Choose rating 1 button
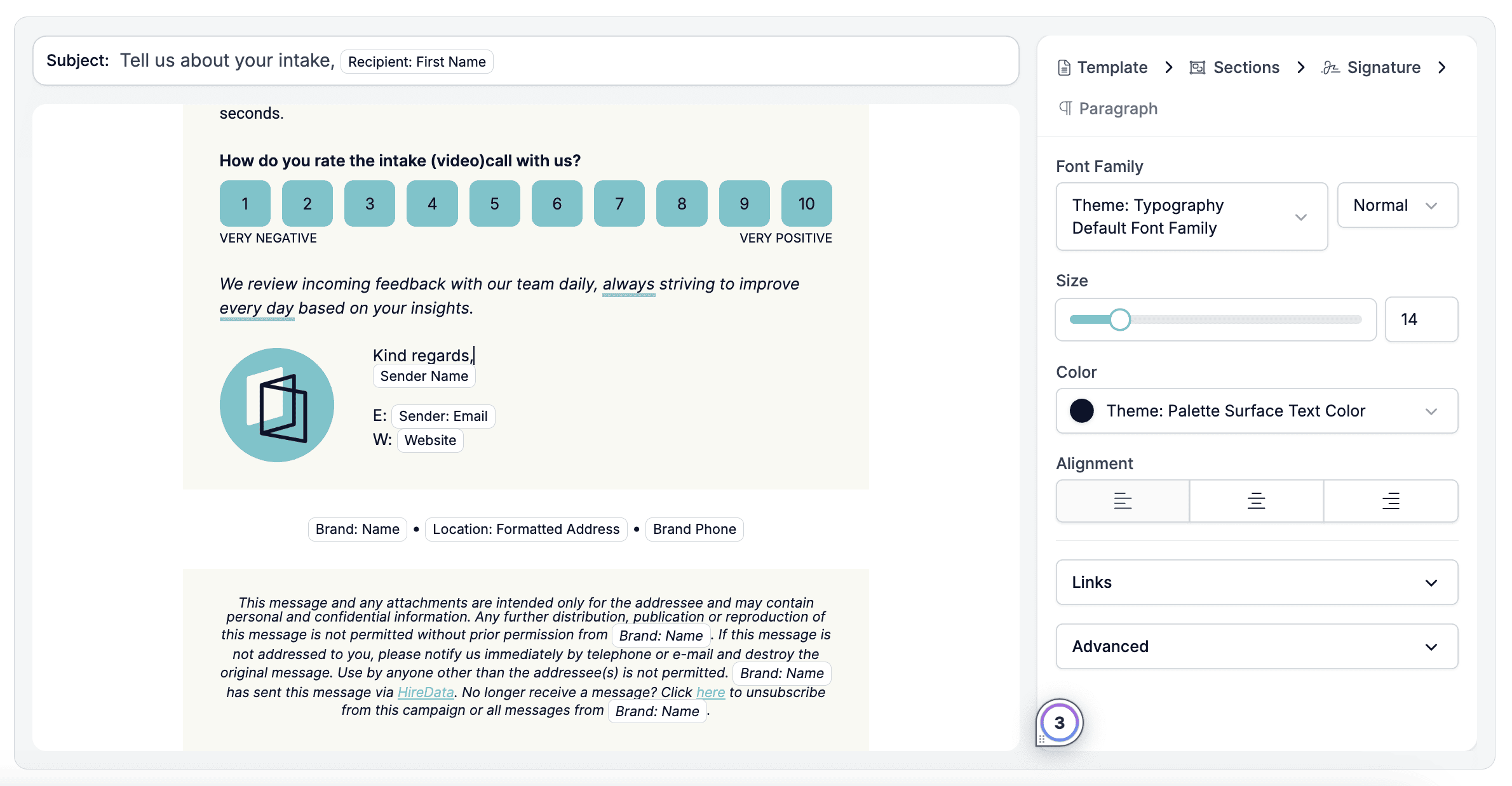 coord(245,204)
